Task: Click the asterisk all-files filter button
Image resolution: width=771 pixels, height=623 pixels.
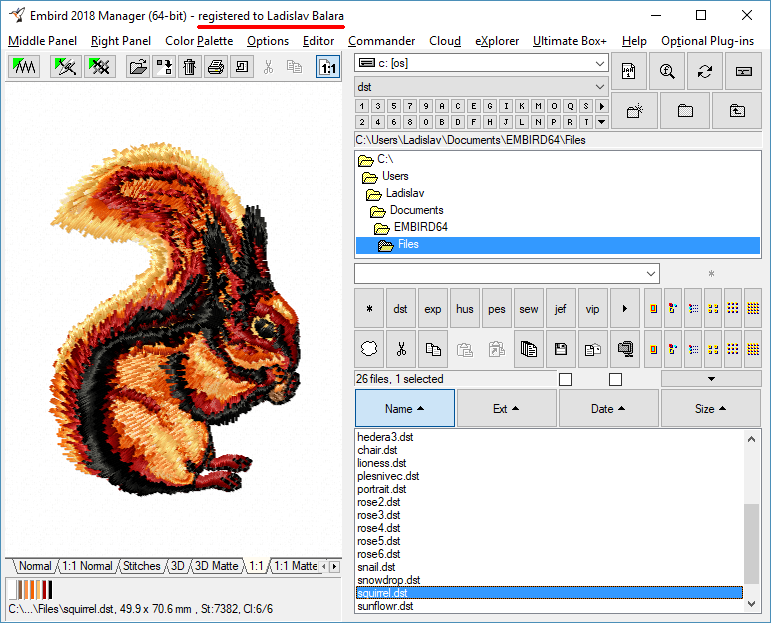Action: pyautogui.click(x=369, y=308)
